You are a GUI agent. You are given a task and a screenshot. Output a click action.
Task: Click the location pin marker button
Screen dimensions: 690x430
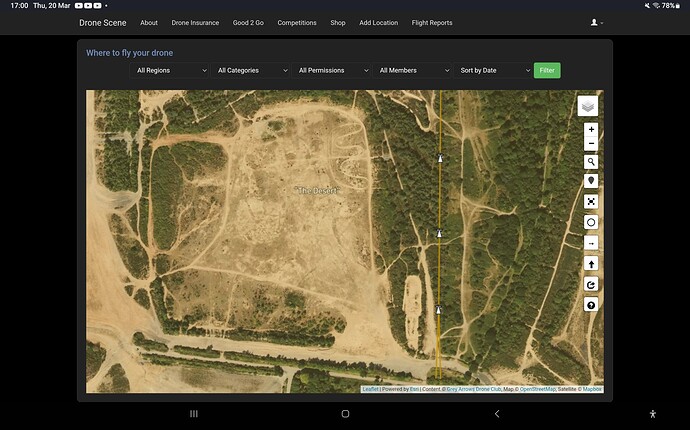click(x=591, y=181)
